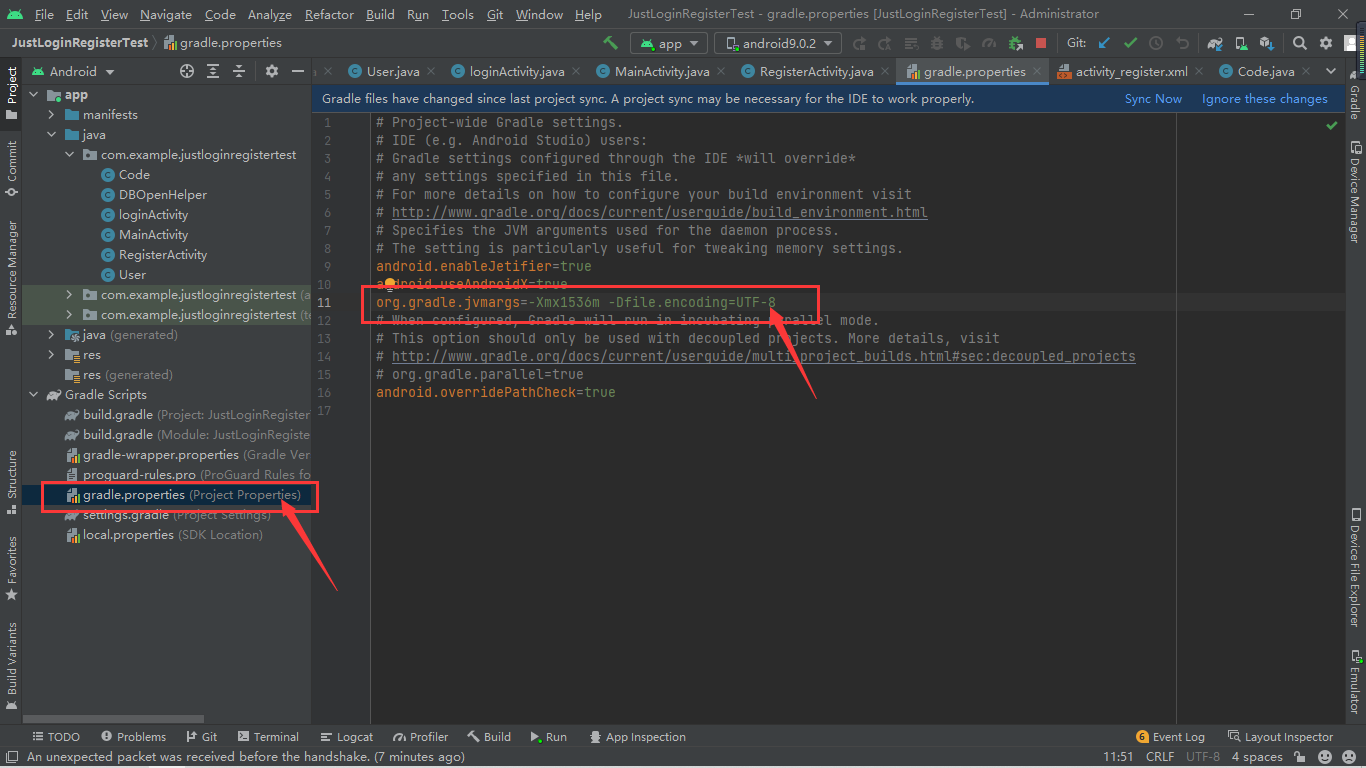The width and height of the screenshot is (1366, 768).
Task: Open the SDK Manager icon
Action: point(1266,43)
